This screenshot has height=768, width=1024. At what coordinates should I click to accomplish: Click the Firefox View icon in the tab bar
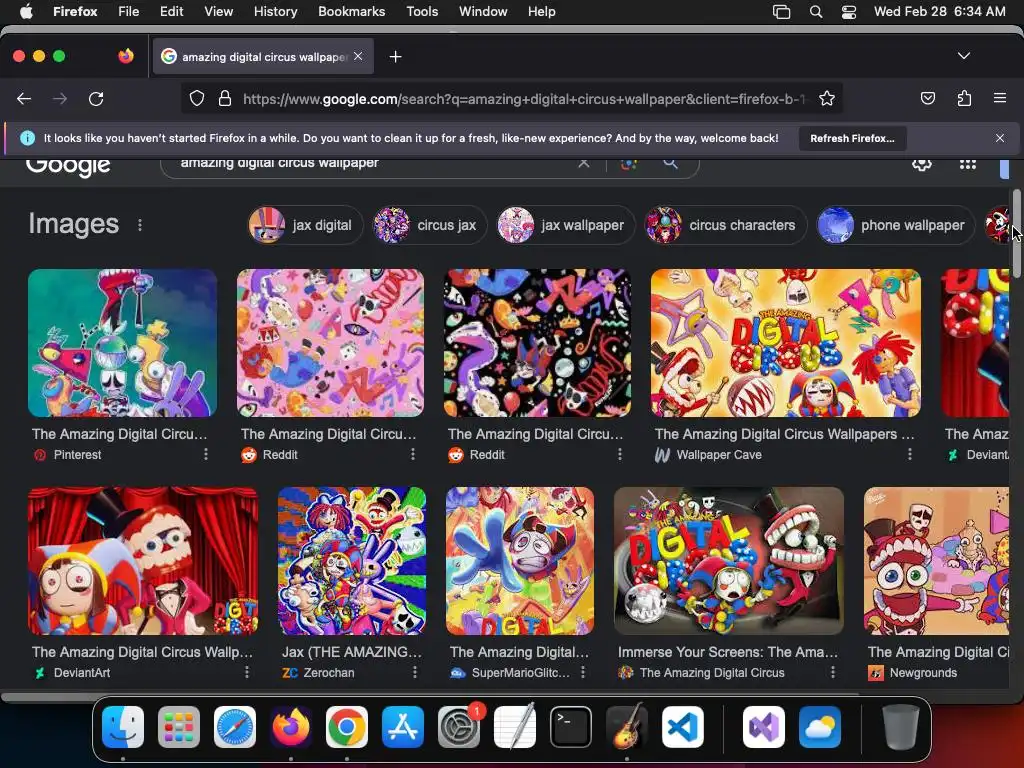coord(126,56)
